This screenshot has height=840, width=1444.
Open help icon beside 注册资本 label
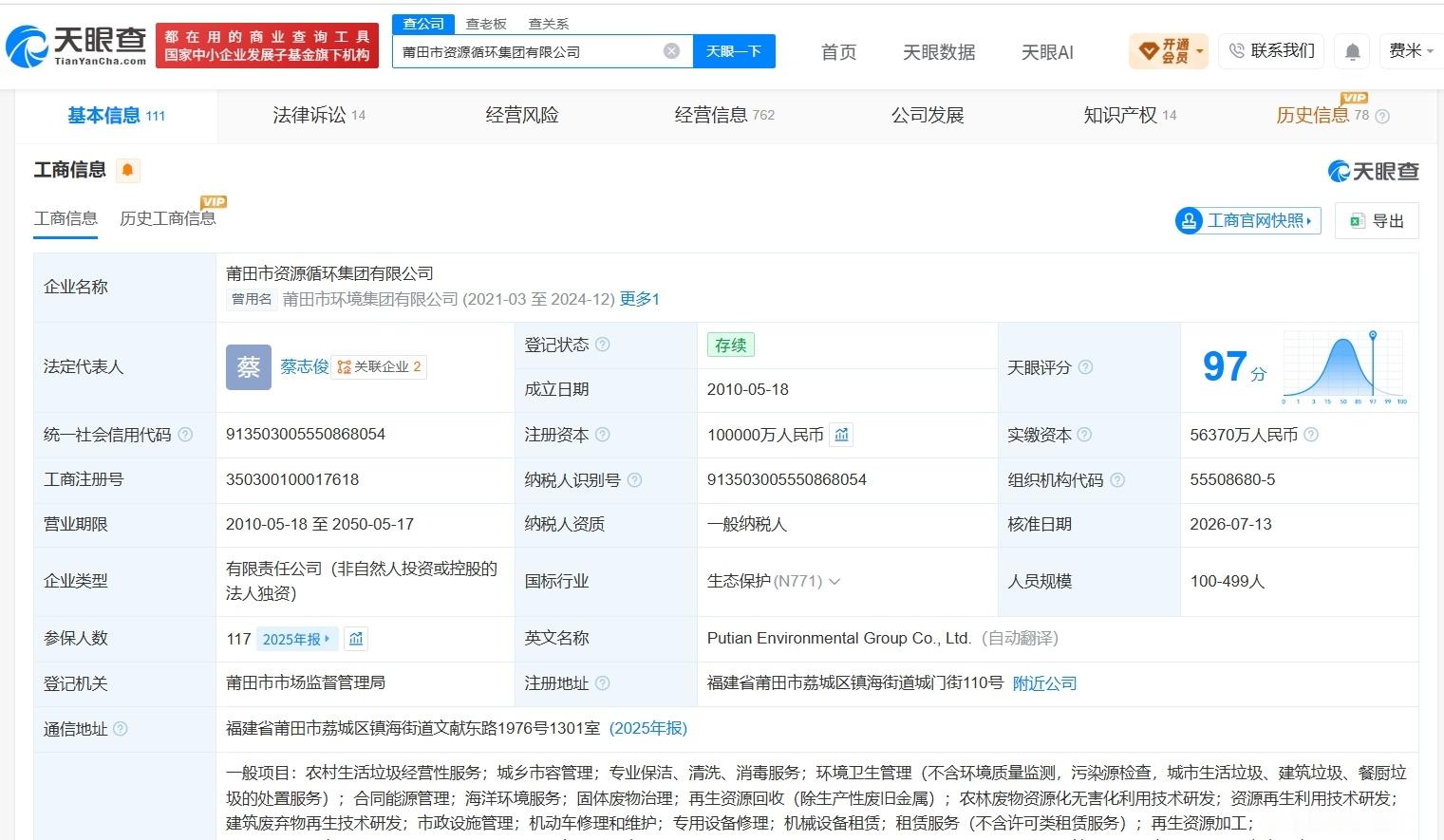pos(602,435)
